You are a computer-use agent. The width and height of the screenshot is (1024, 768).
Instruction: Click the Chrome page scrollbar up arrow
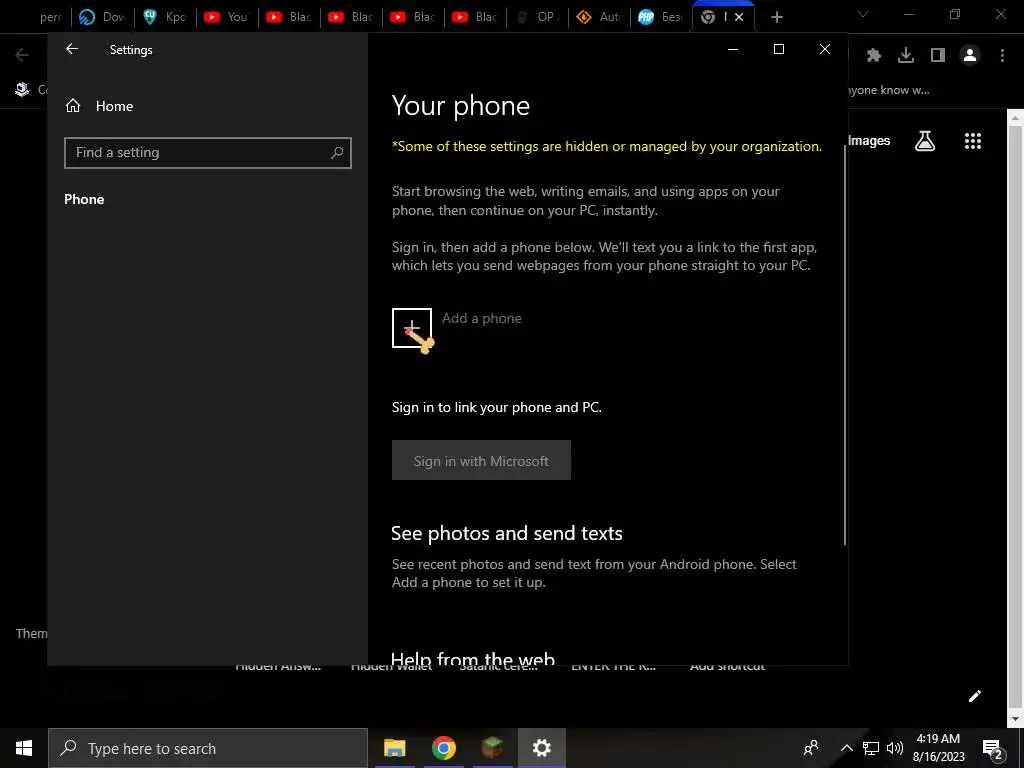[x=1015, y=118]
